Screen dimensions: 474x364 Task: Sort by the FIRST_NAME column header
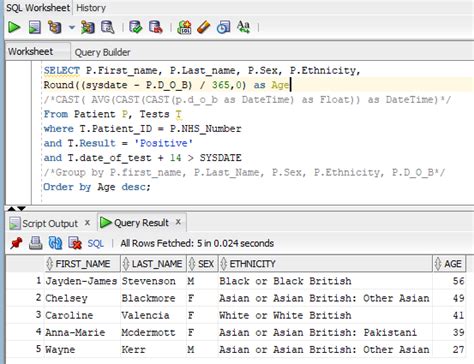pos(82,264)
